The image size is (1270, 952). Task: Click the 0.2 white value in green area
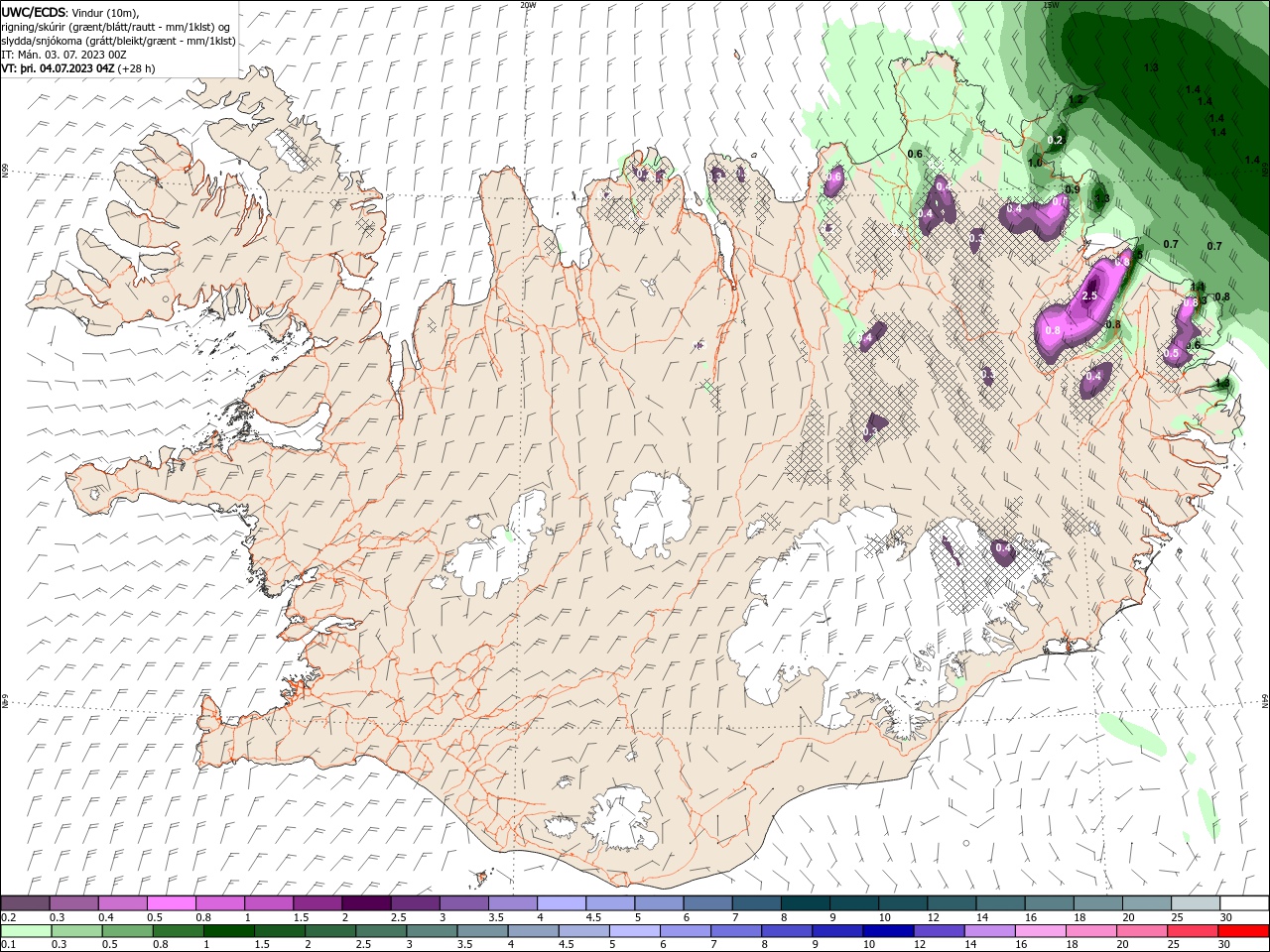[1055, 140]
